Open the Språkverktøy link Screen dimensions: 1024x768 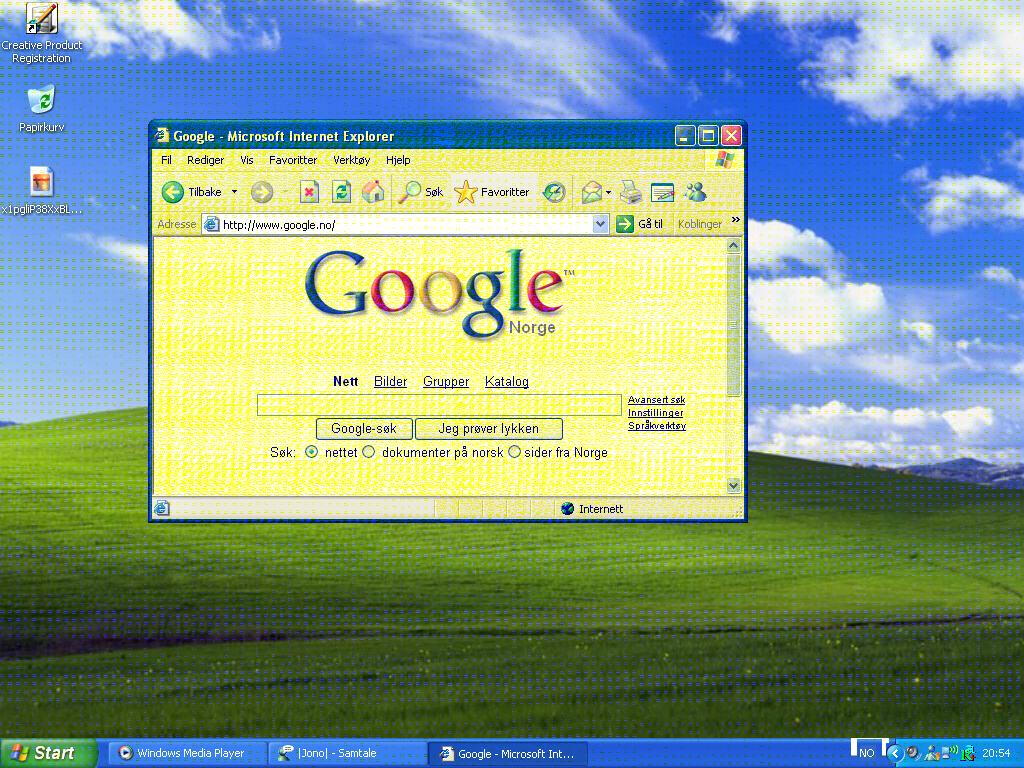tap(657, 426)
